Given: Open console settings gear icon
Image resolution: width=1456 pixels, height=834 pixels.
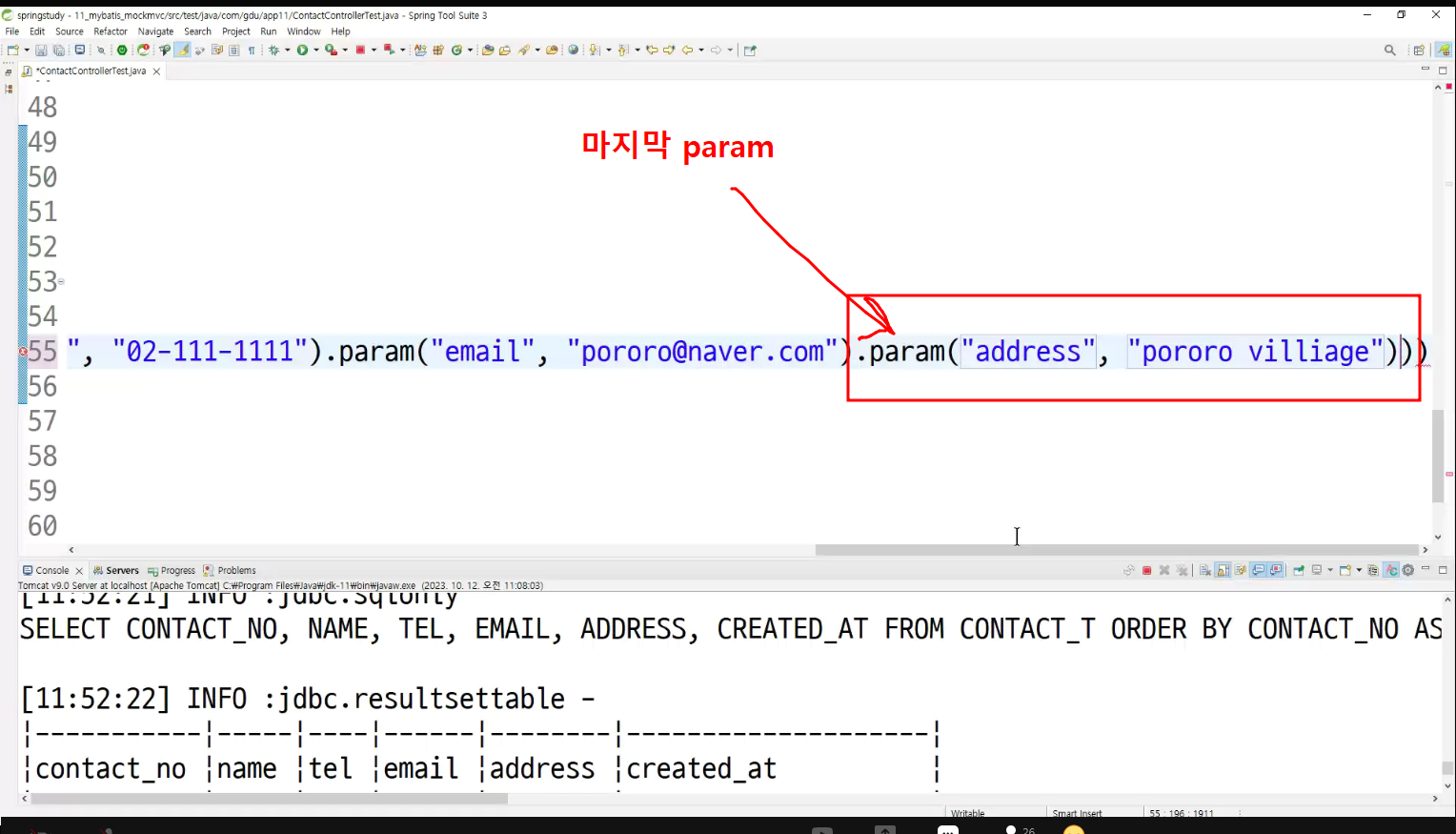Looking at the screenshot, I should (1407, 570).
